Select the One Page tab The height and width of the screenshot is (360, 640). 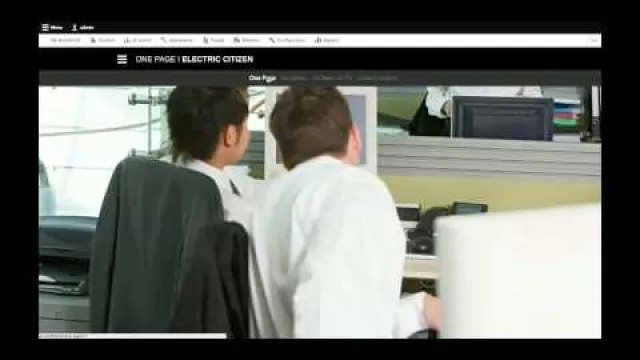pyautogui.click(x=262, y=78)
